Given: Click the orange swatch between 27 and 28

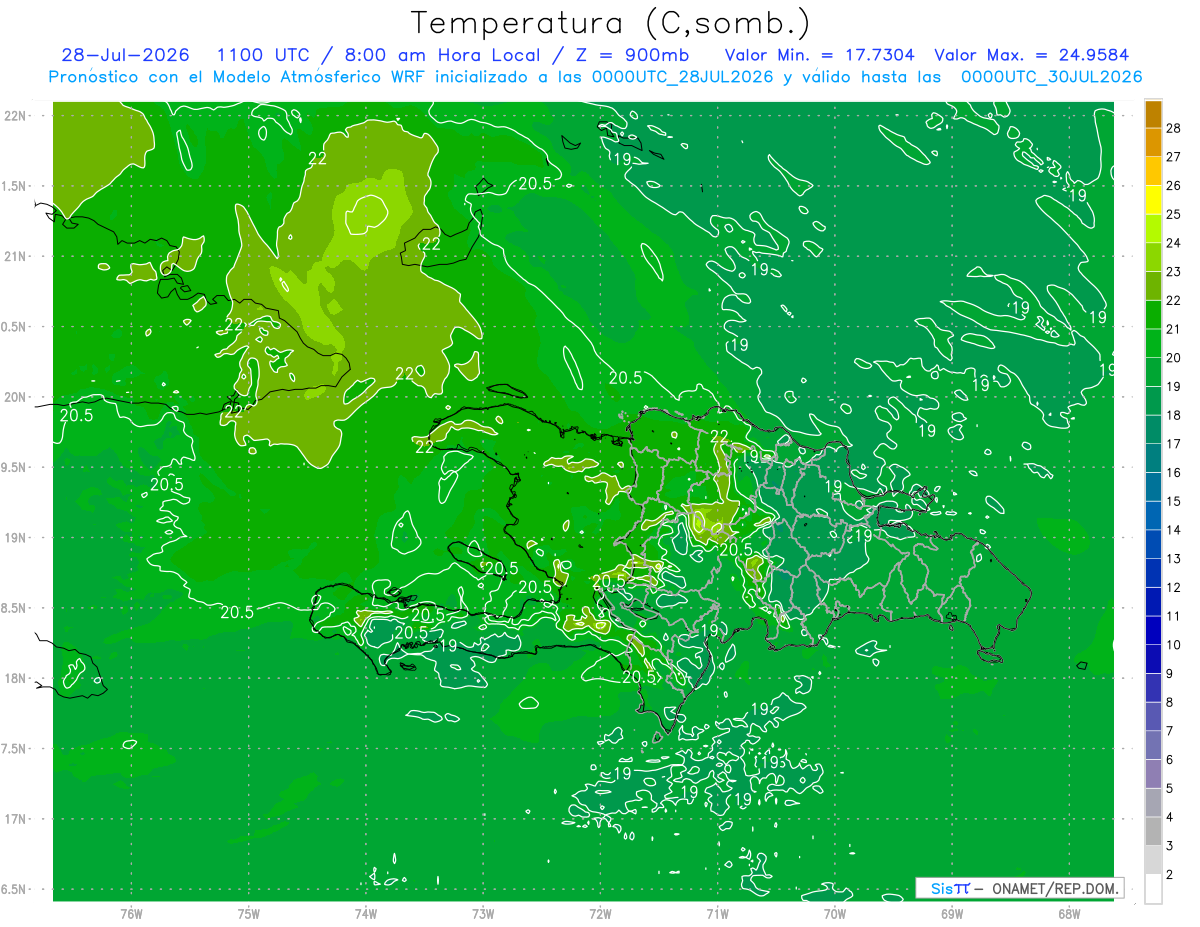Looking at the screenshot, I should [1153, 142].
